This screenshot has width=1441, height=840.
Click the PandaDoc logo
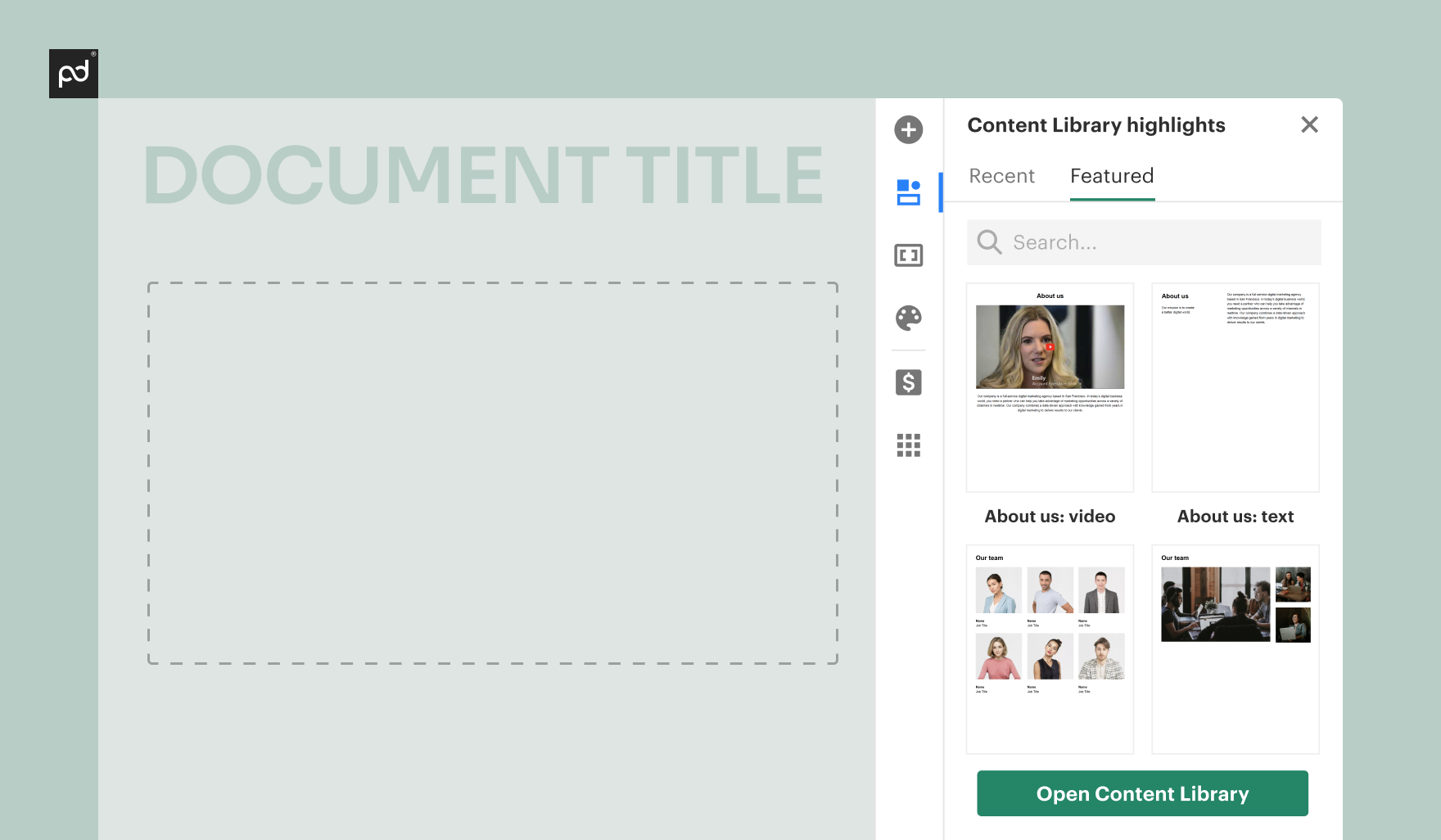pyautogui.click(x=73, y=73)
